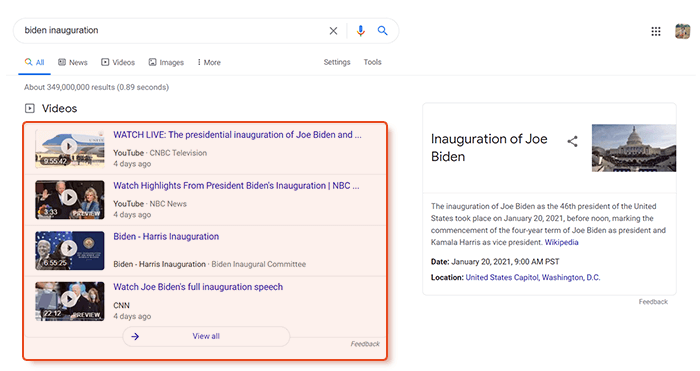
Task: Open search Tools
Action: click(372, 62)
